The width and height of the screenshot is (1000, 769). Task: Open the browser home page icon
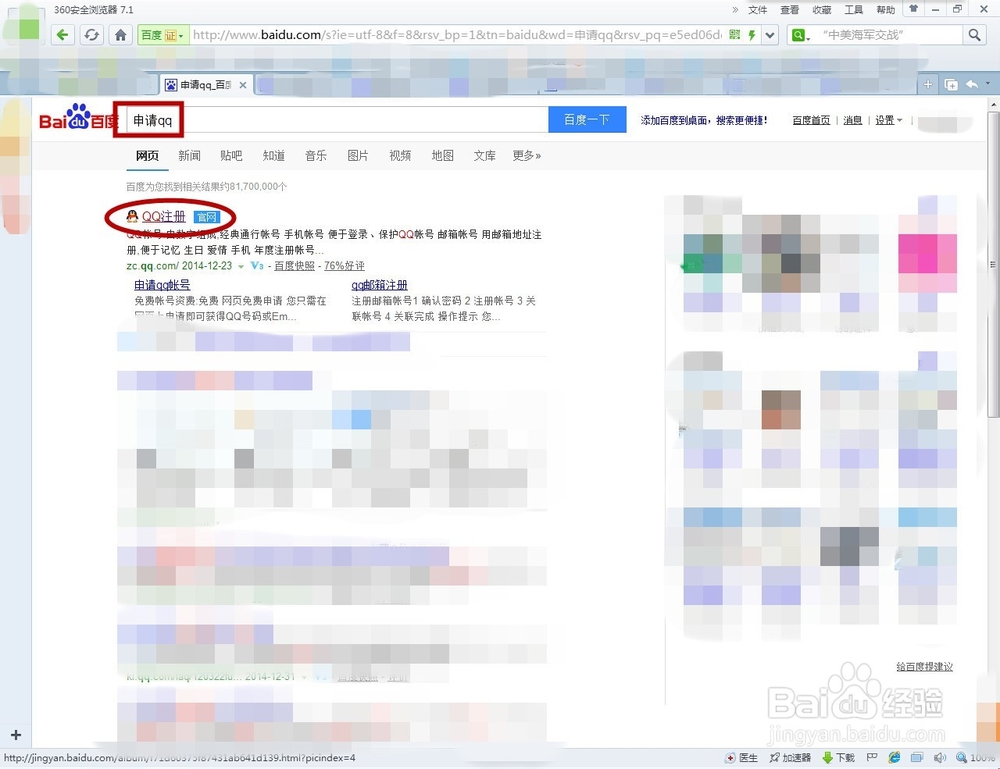121,34
